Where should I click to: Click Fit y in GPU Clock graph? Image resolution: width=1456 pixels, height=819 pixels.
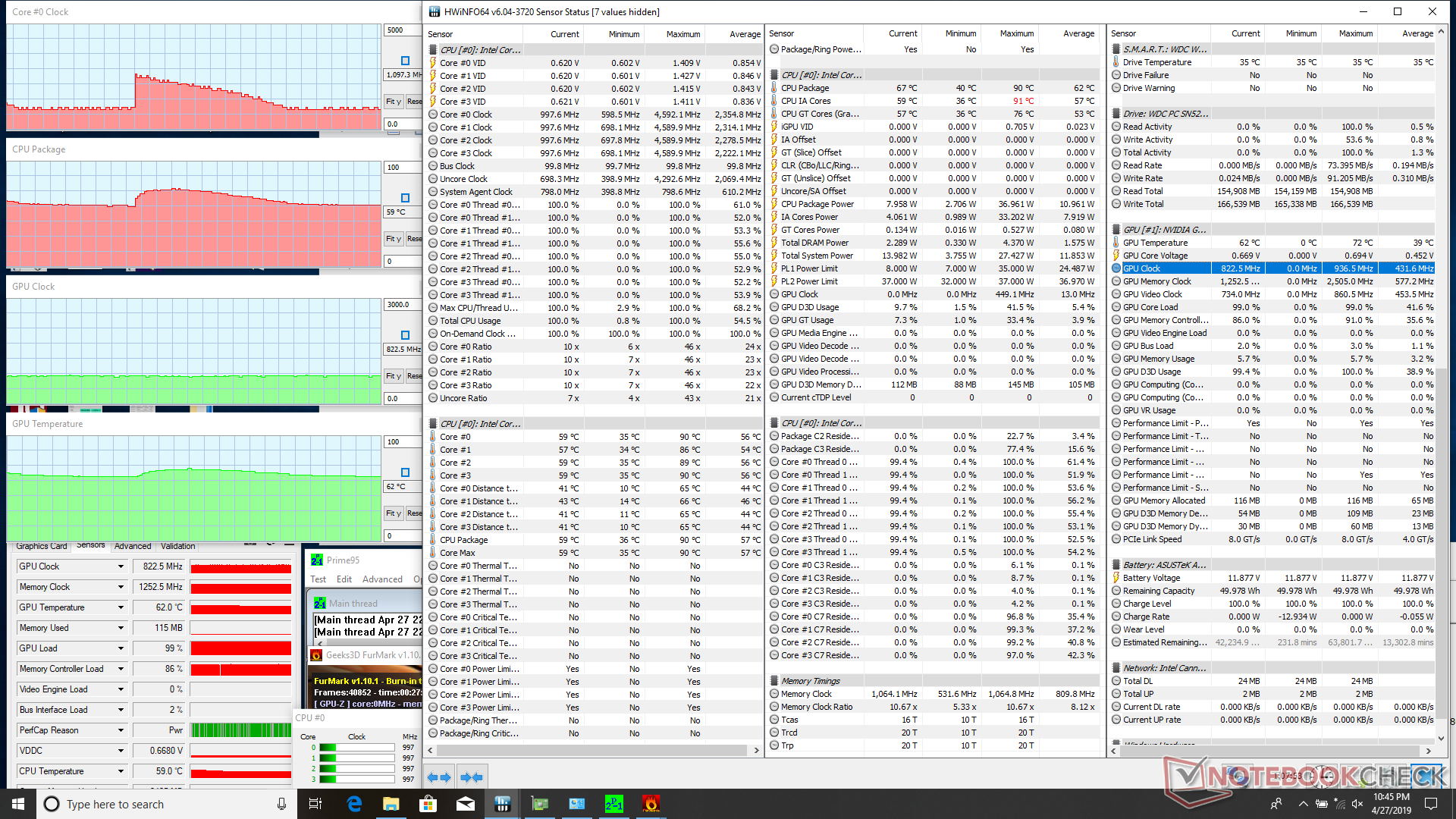point(393,376)
